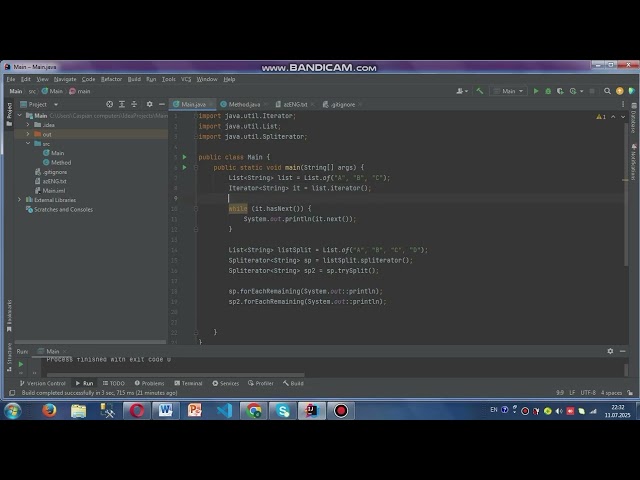The height and width of the screenshot is (480, 640).
Task: Open Project panel settings gear
Action: (x=149, y=104)
